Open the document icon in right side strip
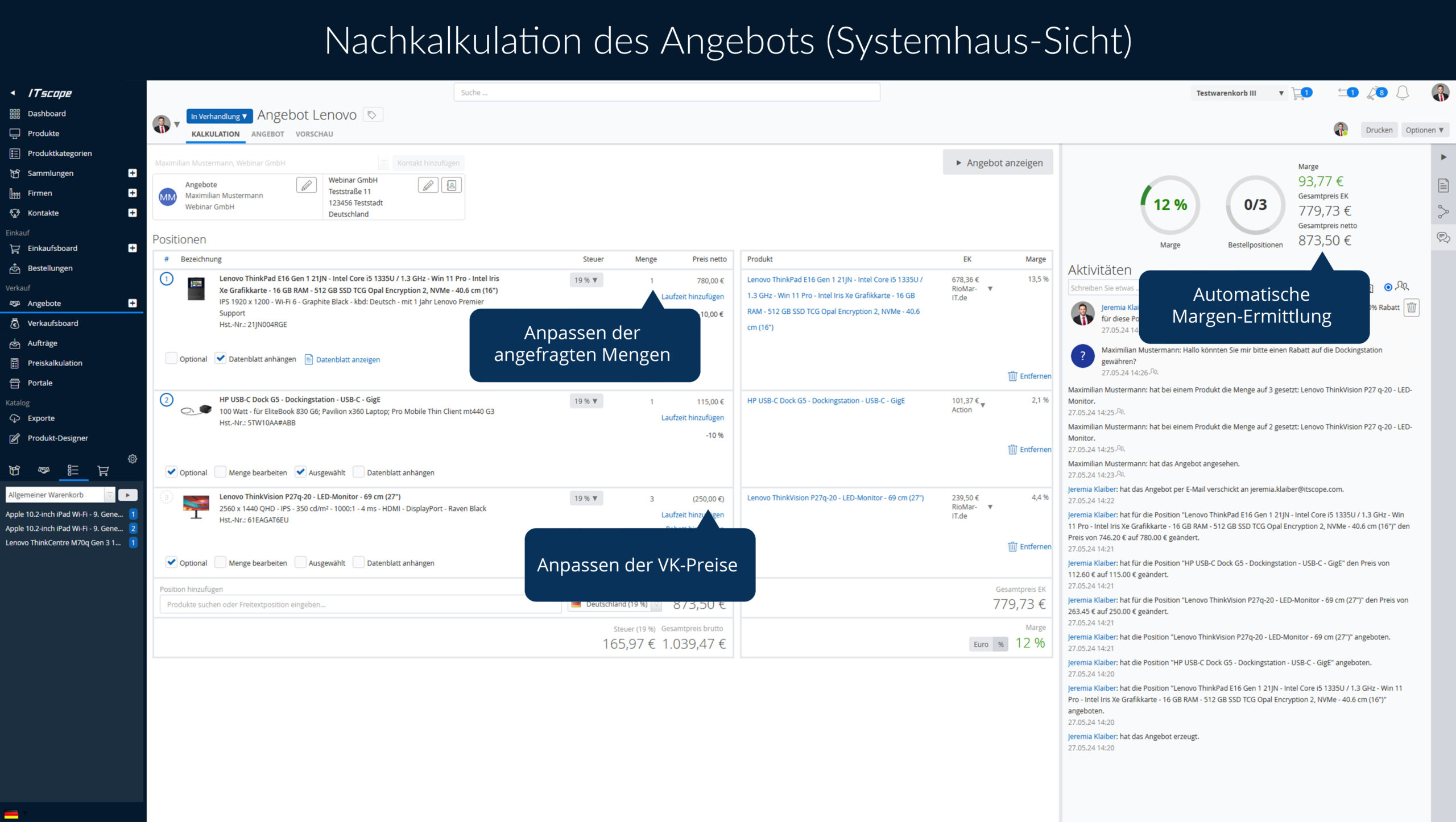Viewport: 1456px width, 822px height. tap(1443, 185)
